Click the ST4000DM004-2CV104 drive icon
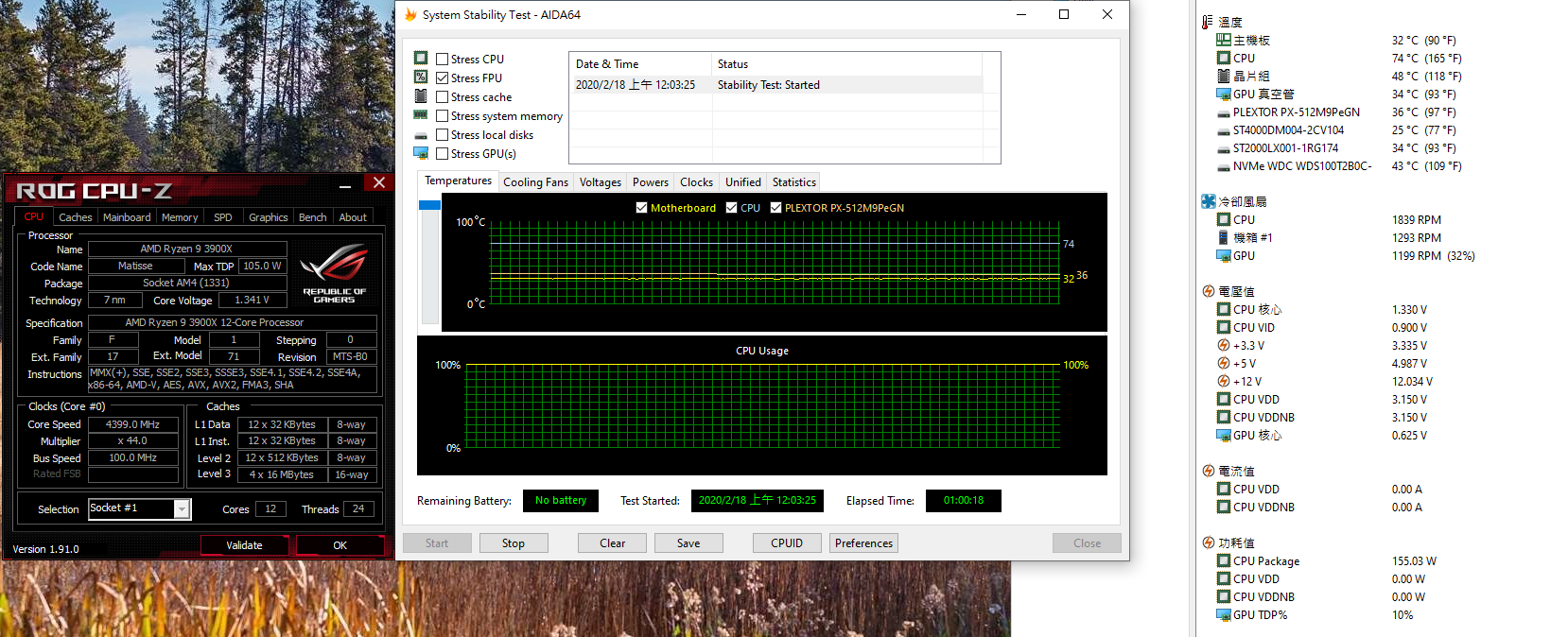The height and width of the screenshot is (637, 1568). tap(1224, 130)
